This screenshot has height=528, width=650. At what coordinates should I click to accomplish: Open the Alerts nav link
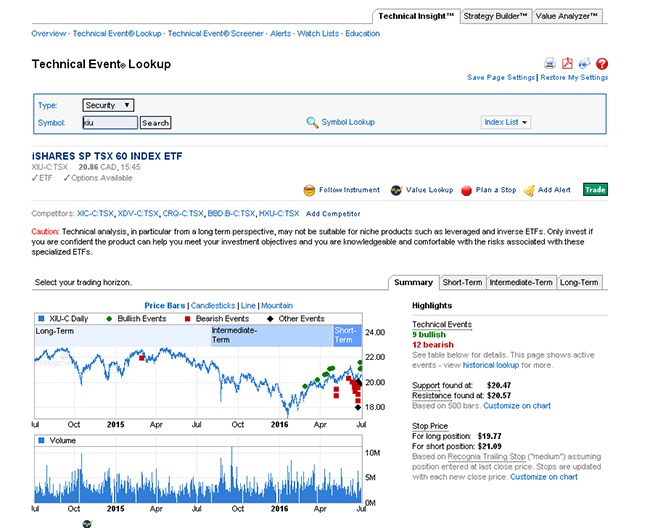(x=280, y=34)
